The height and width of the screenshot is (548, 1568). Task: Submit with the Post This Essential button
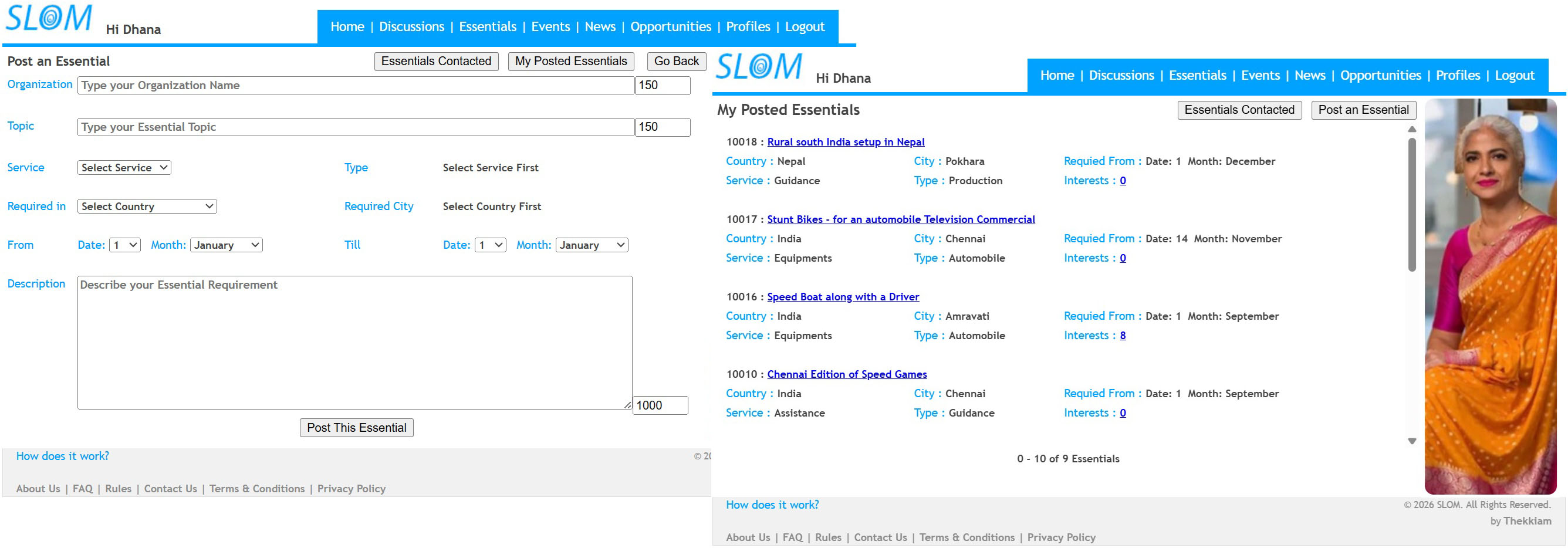tap(357, 428)
